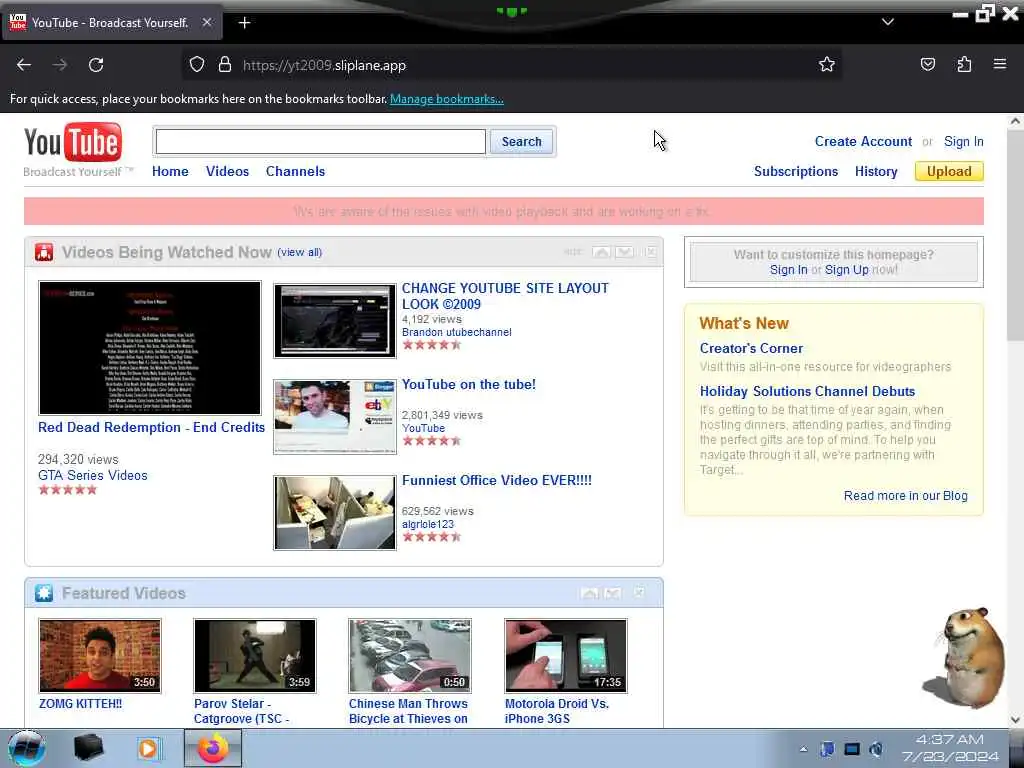
Task: Open the Windows Start orb
Action: 27,748
